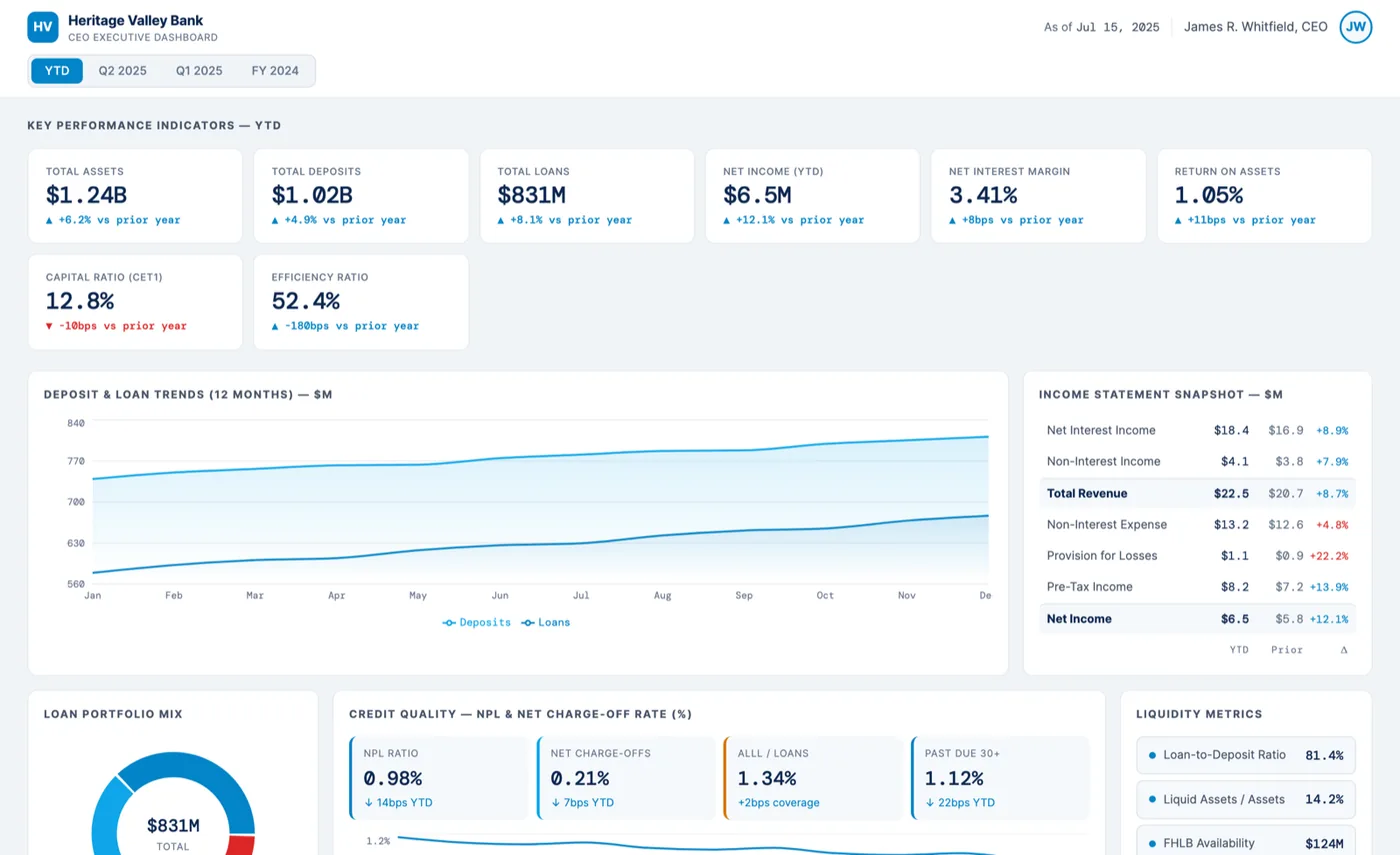Click the Aug label on chart axis
The height and width of the screenshot is (855, 1400).
coord(662,595)
